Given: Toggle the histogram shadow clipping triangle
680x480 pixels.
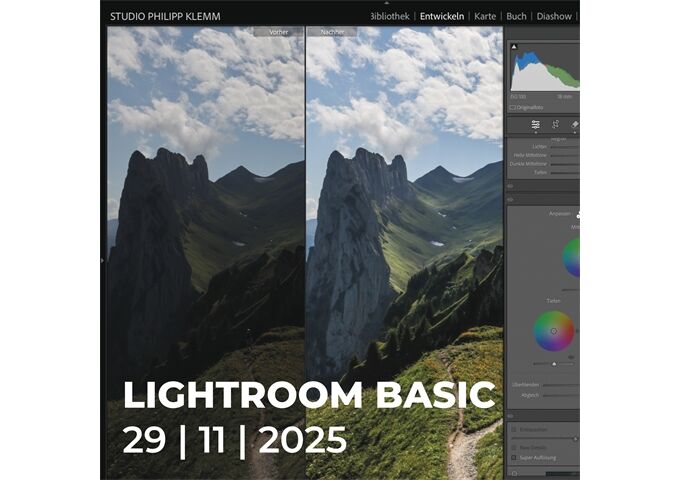Looking at the screenshot, I should [514, 46].
